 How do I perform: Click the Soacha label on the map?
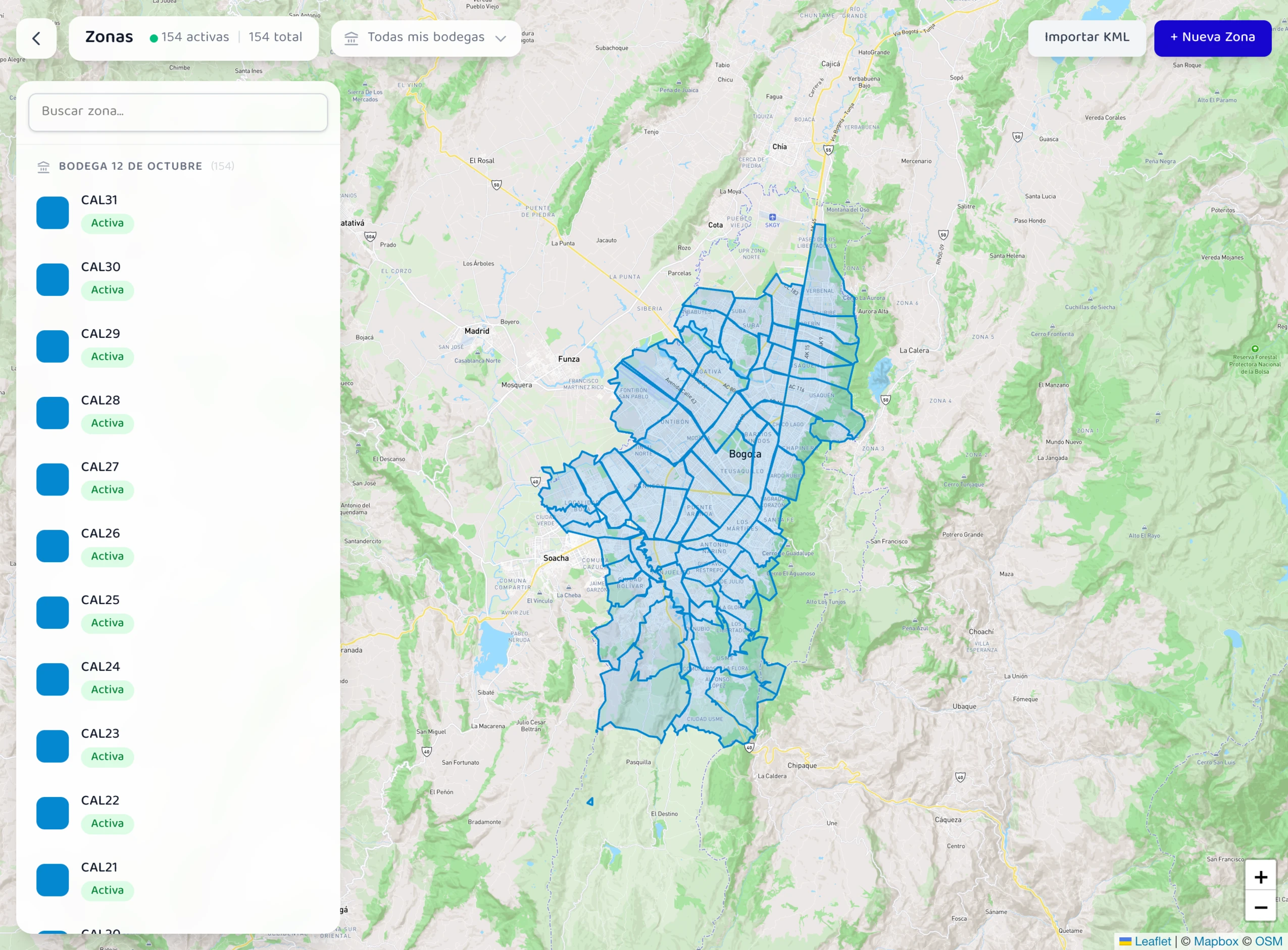click(556, 559)
